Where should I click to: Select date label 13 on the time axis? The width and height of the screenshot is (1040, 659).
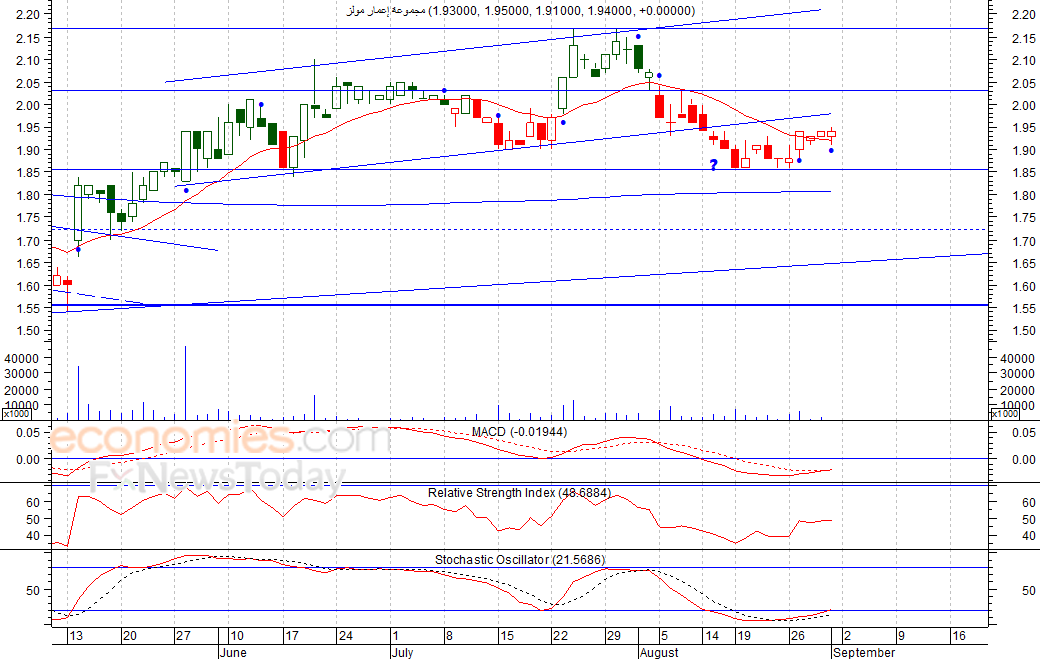(x=76, y=636)
